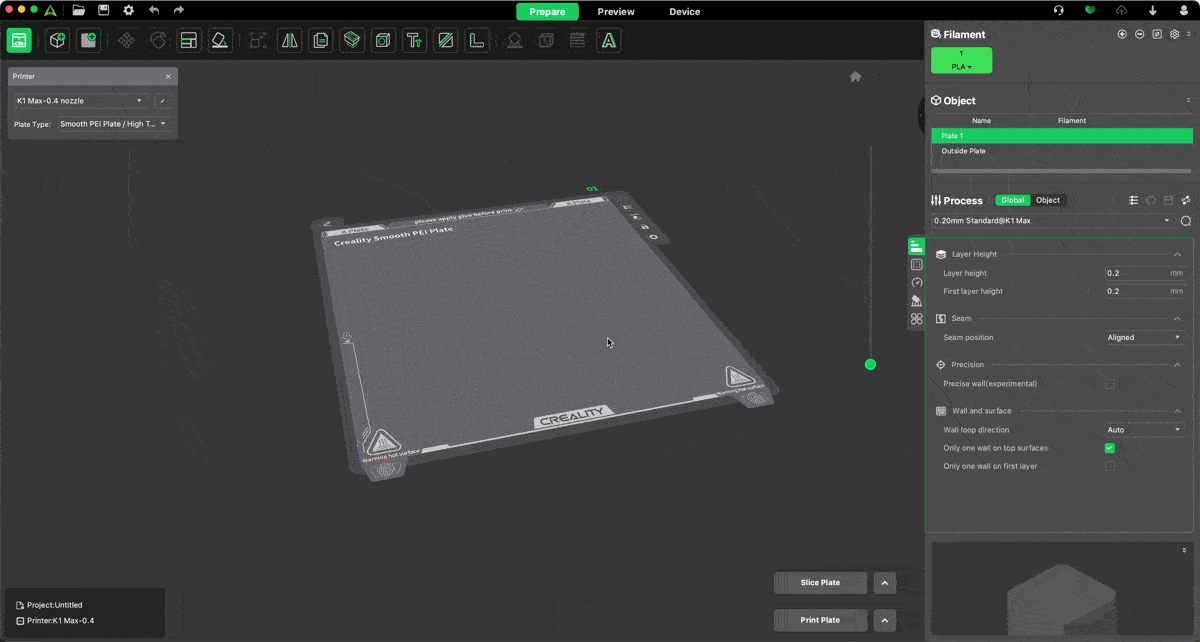Screen dimensions: 1200x642
Task: Enable Precise wall (experimental) checkbox
Action: (1110, 384)
